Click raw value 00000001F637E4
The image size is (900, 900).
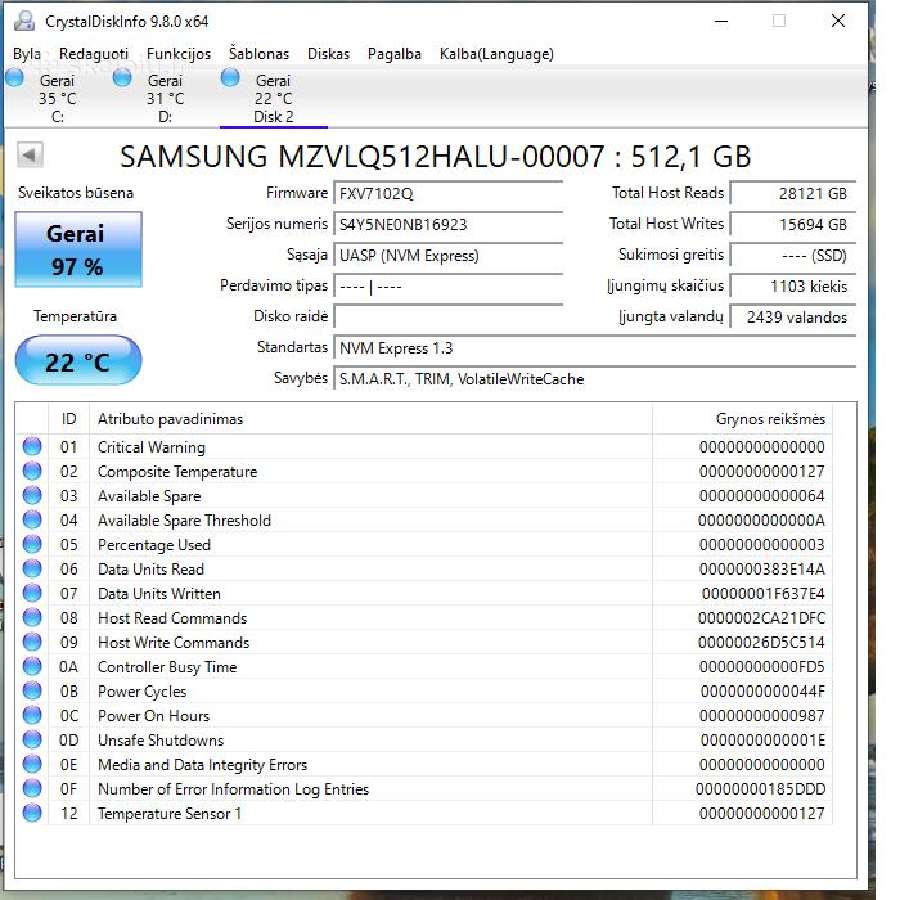[x=763, y=593]
